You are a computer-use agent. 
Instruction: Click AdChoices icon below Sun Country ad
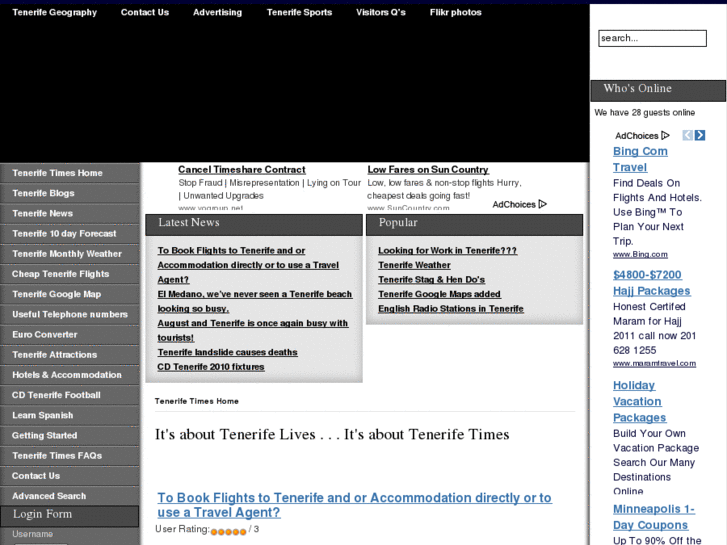[x=543, y=204]
